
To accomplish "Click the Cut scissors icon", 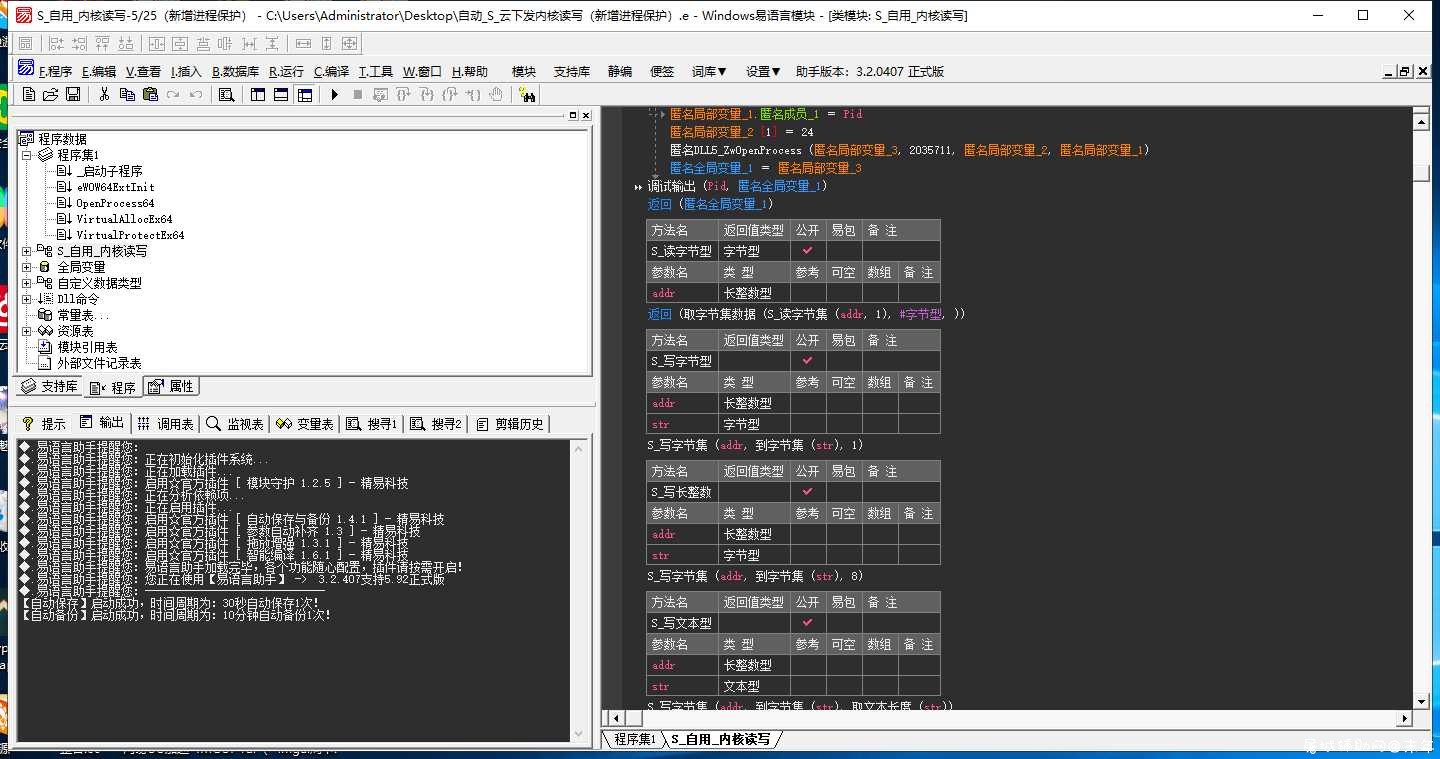I will [104, 94].
